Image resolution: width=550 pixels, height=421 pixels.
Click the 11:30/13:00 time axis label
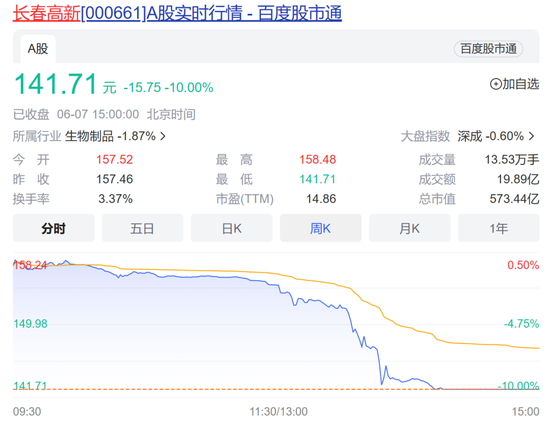click(x=279, y=411)
